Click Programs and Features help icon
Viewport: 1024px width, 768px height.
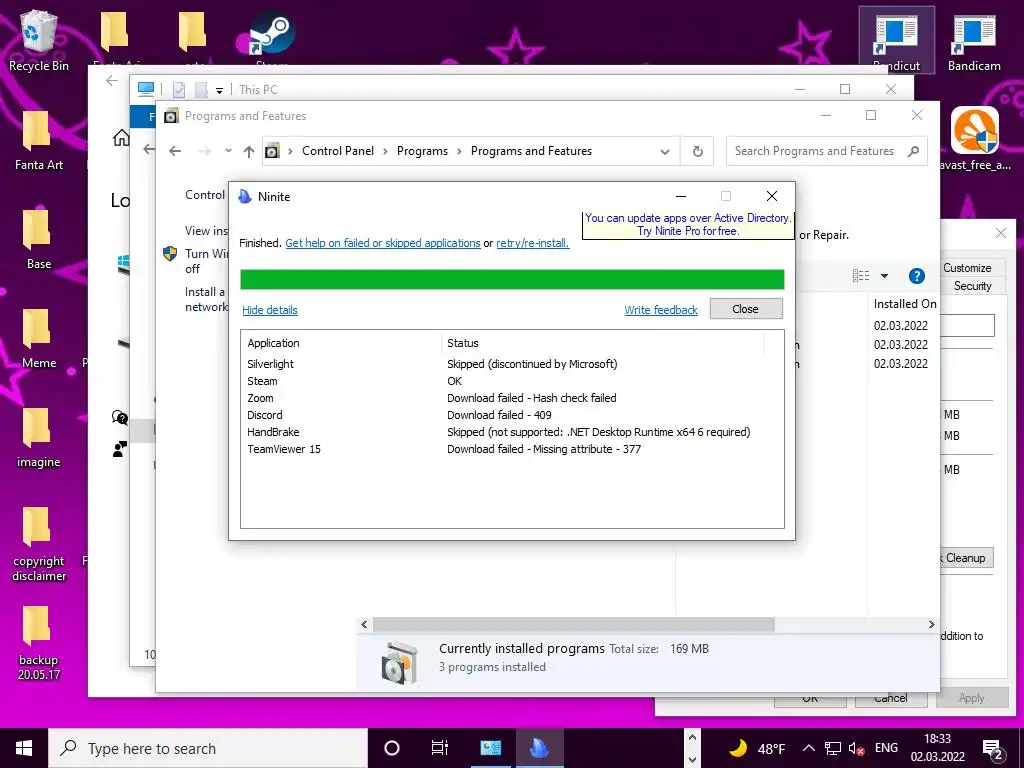[x=916, y=276]
